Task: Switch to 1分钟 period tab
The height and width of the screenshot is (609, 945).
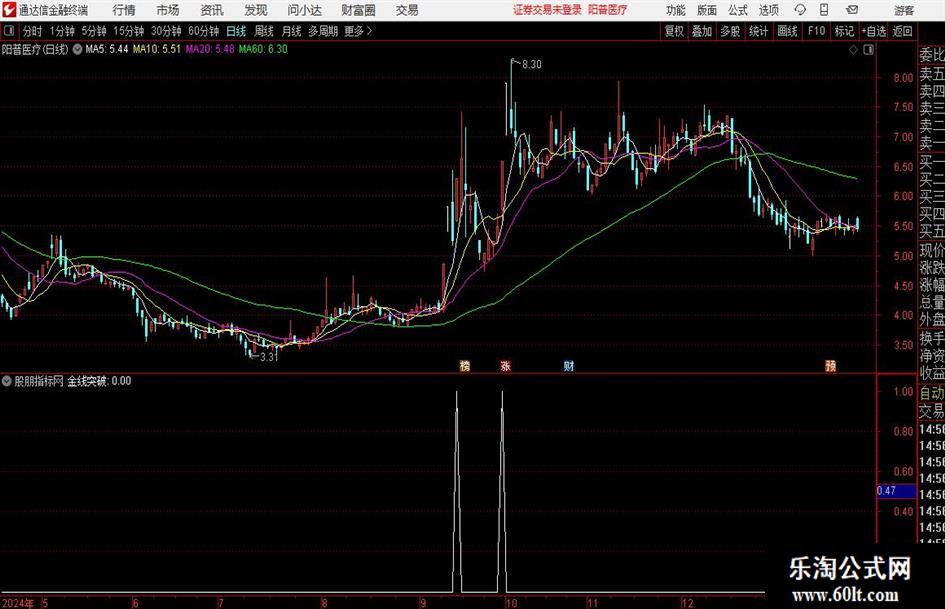Action: coord(61,31)
